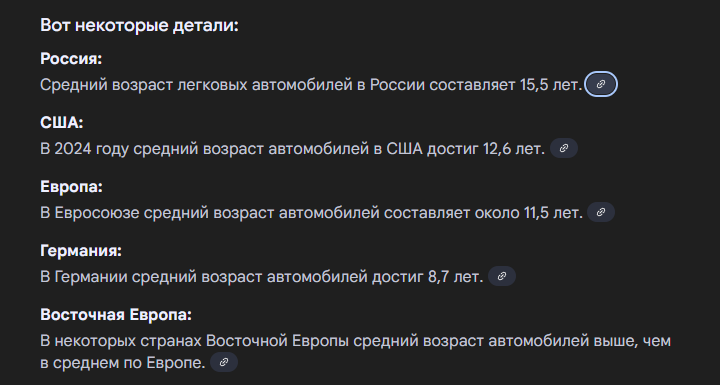
Task: Click the sentence starting 'В Евросоюзе средний возраст'
Action: [x=311, y=213]
